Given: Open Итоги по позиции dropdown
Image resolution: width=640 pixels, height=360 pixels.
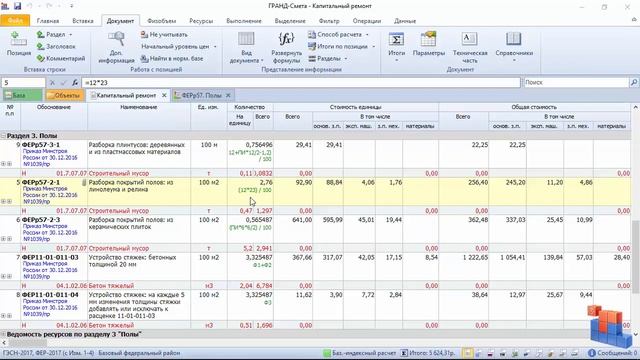Looking at the screenshot, I should [x=373, y=47].
